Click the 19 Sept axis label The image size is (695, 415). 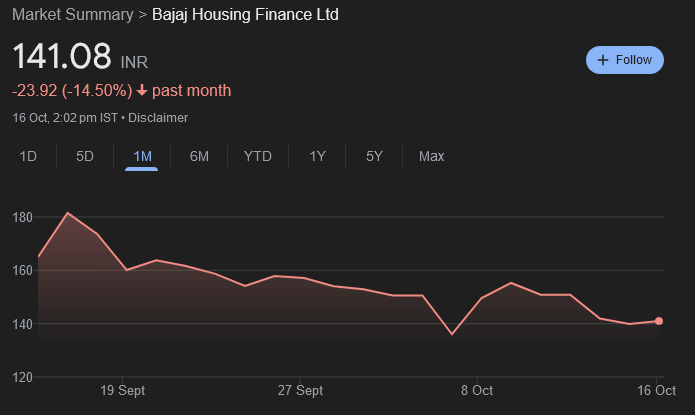[x=122, y=391]
